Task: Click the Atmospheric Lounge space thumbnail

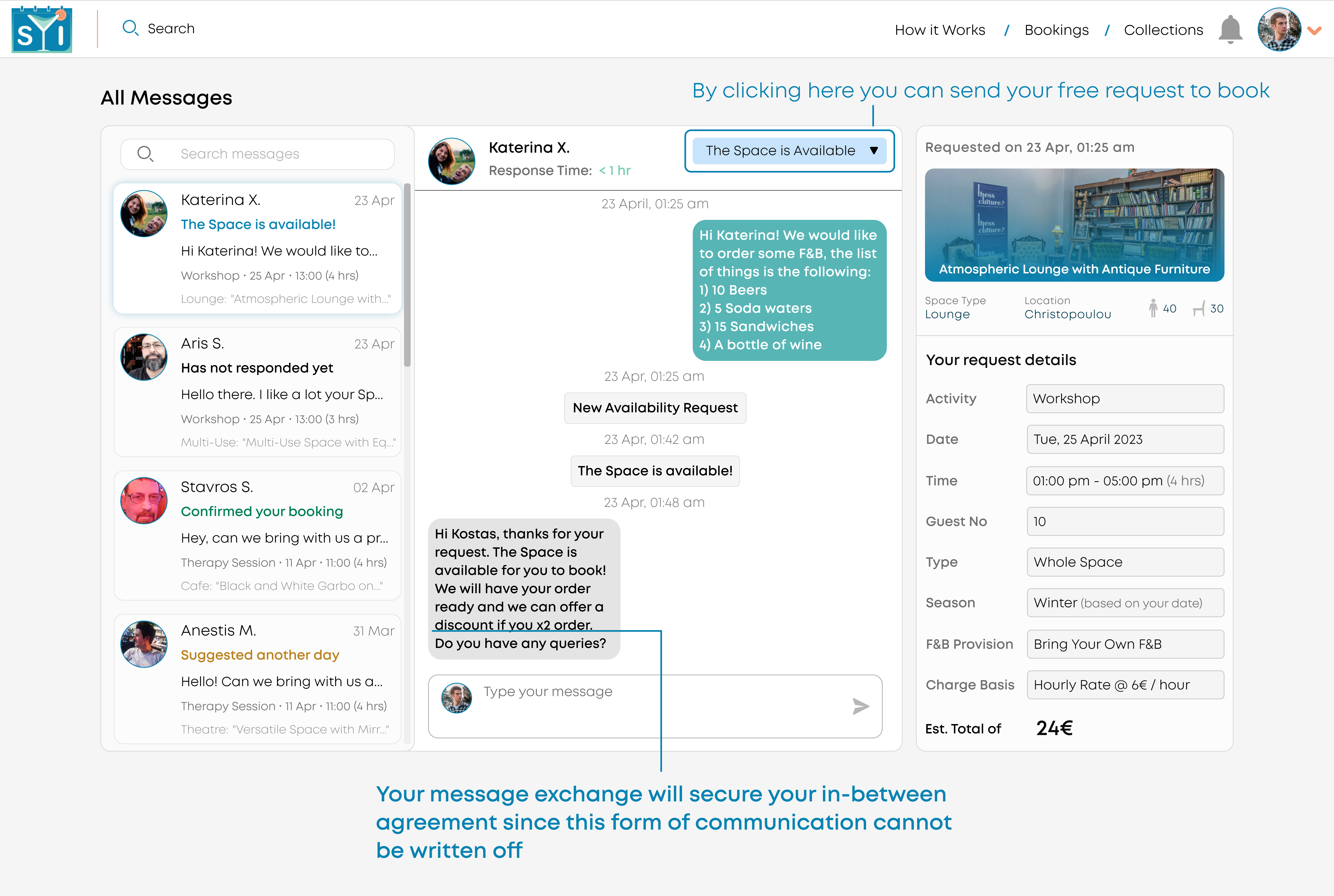Action: click(x=1074, y=225)
